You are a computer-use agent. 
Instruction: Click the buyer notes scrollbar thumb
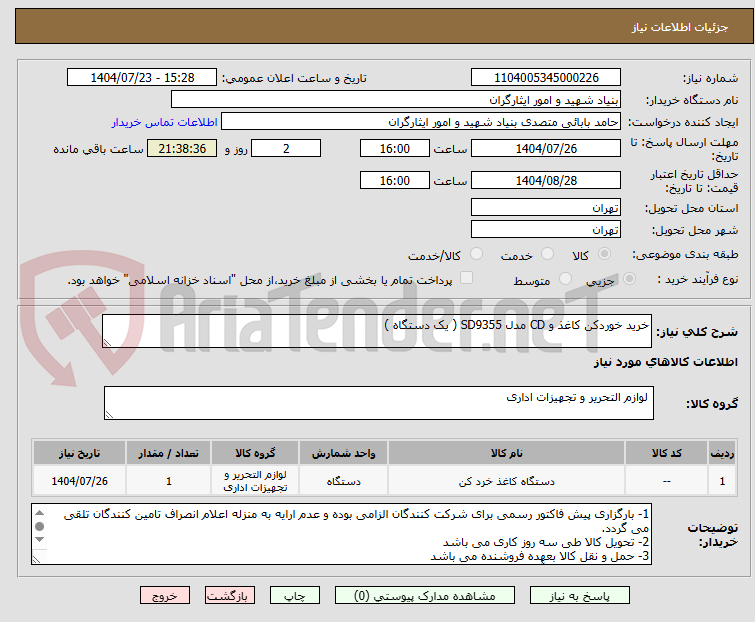[40, 526]
